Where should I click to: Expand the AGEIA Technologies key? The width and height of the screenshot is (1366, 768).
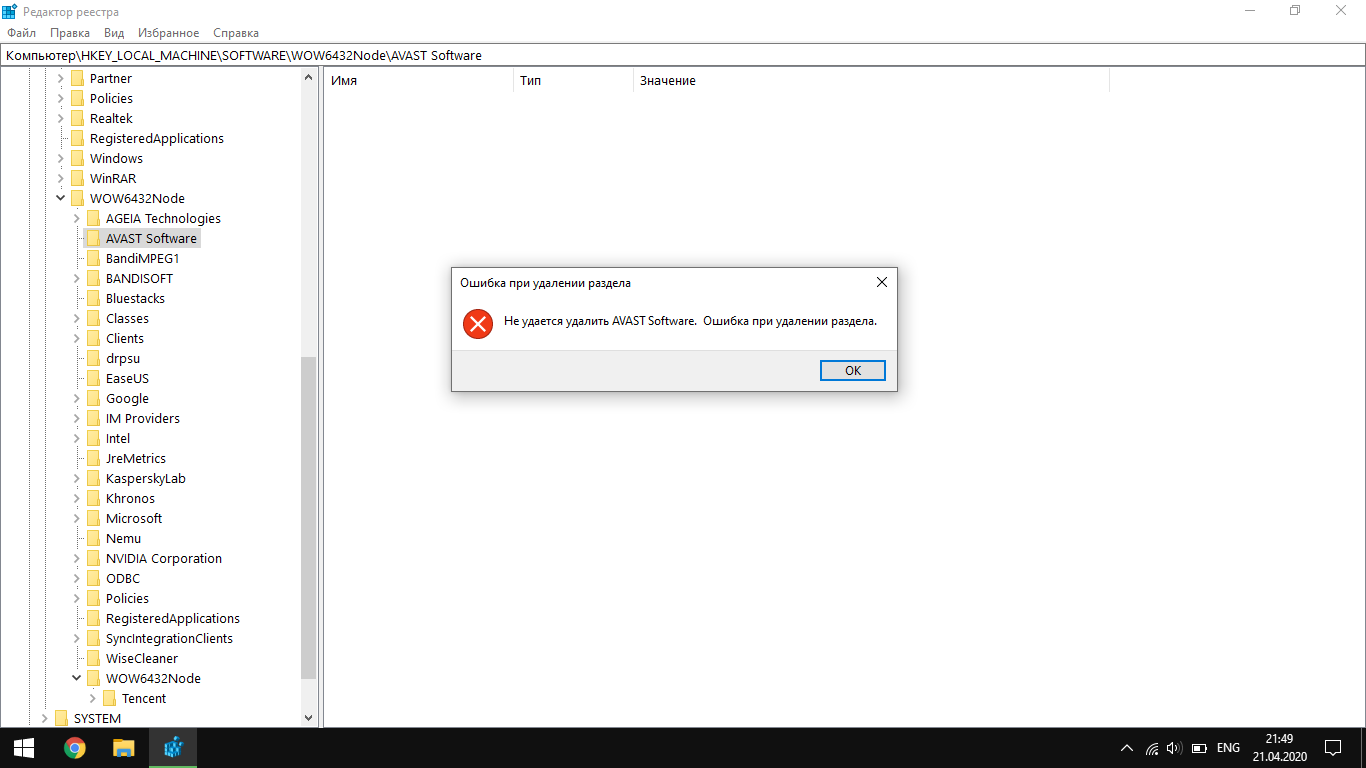[x=77, y=218]
